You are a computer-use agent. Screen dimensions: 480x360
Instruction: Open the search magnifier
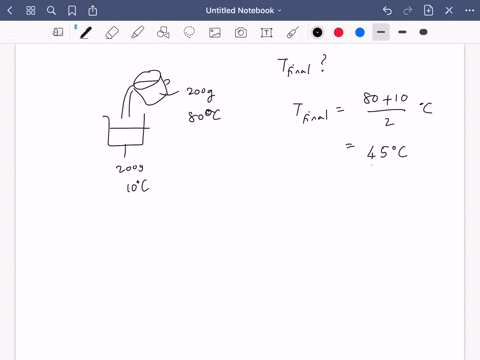[x=51, y=11]
